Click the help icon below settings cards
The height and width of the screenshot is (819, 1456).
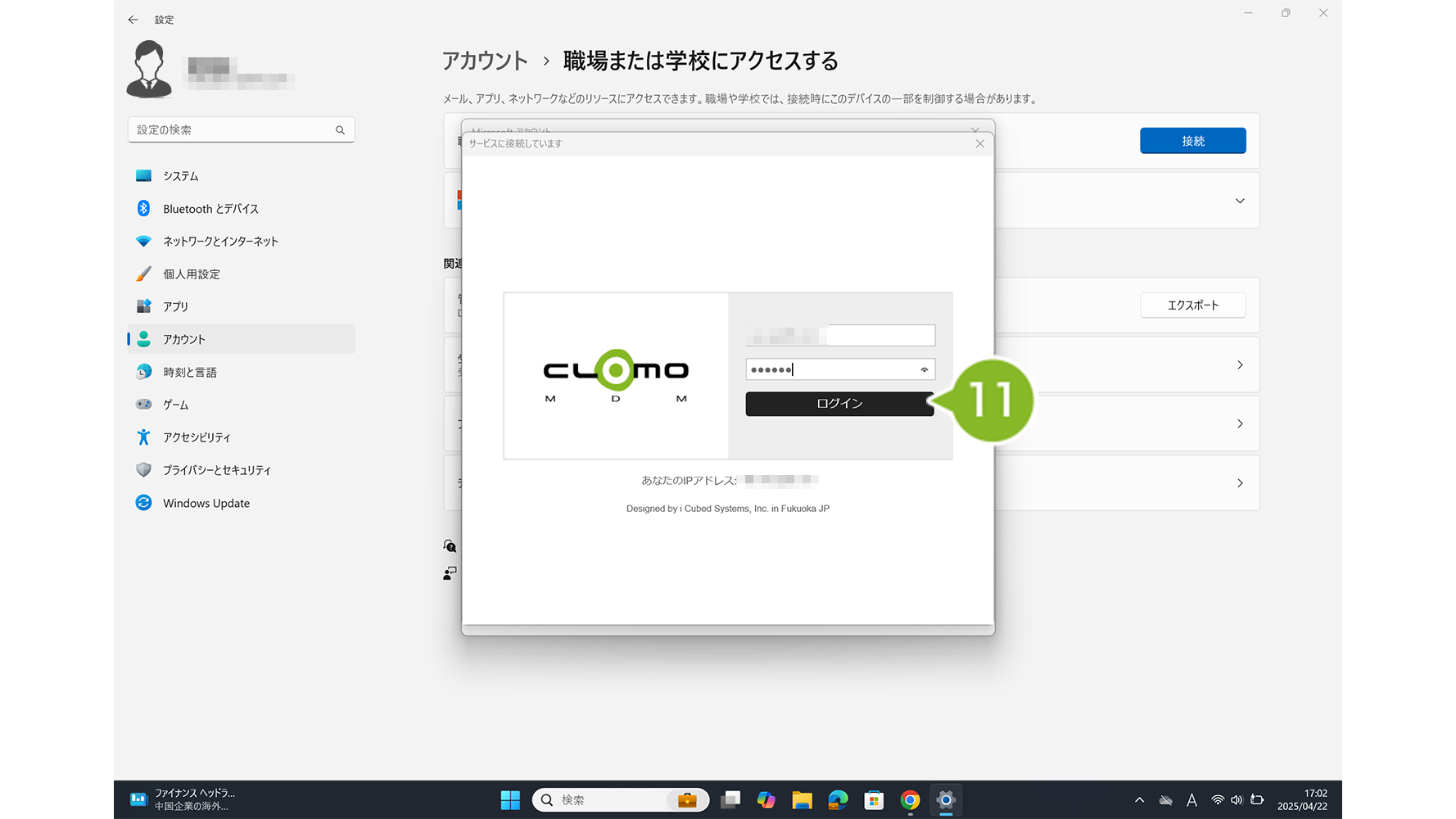point(450,546)
